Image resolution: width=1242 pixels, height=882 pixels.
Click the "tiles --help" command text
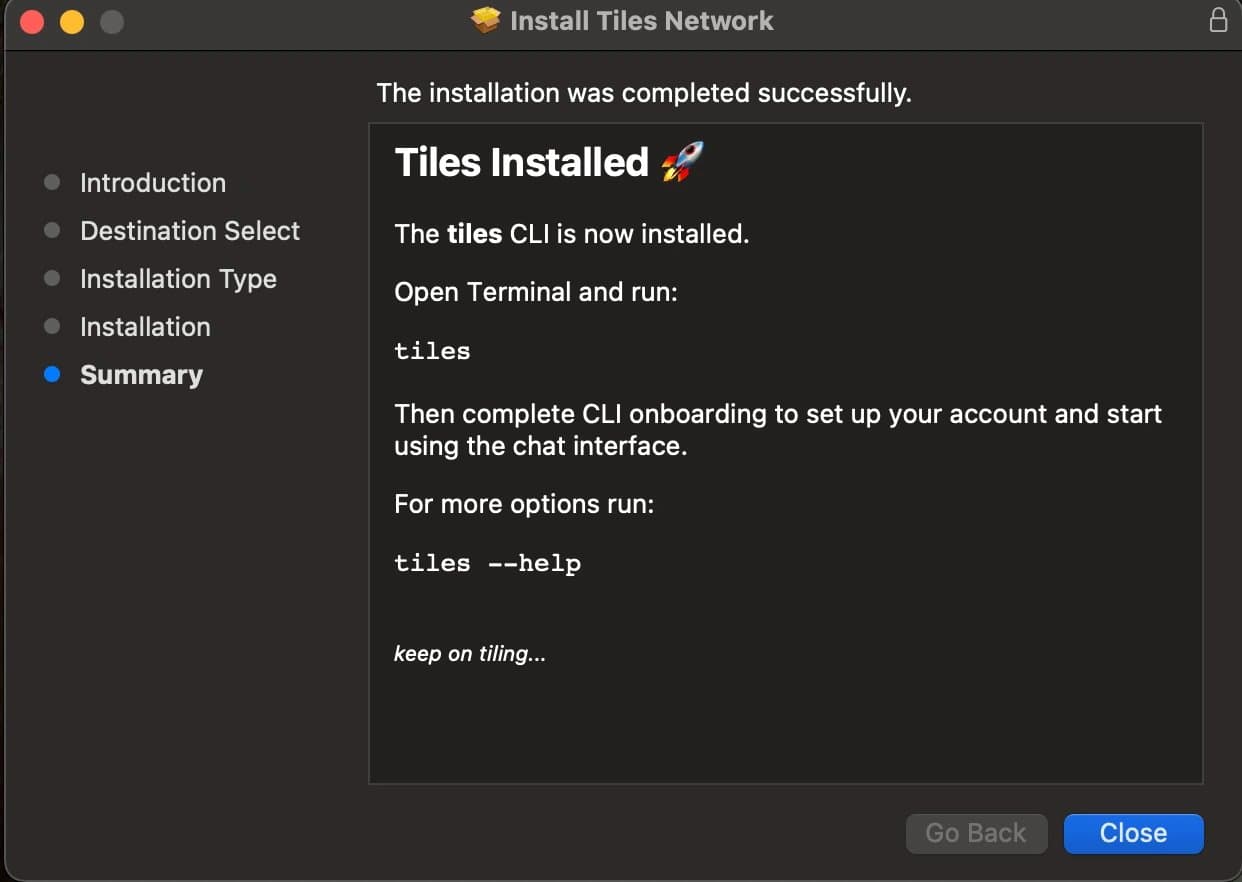click(487, 563)
